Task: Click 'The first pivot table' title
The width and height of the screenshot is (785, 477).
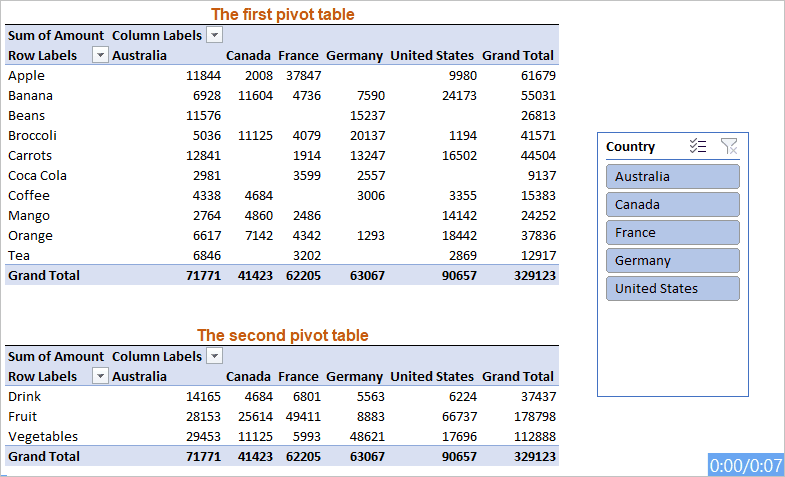Action: 282,14
